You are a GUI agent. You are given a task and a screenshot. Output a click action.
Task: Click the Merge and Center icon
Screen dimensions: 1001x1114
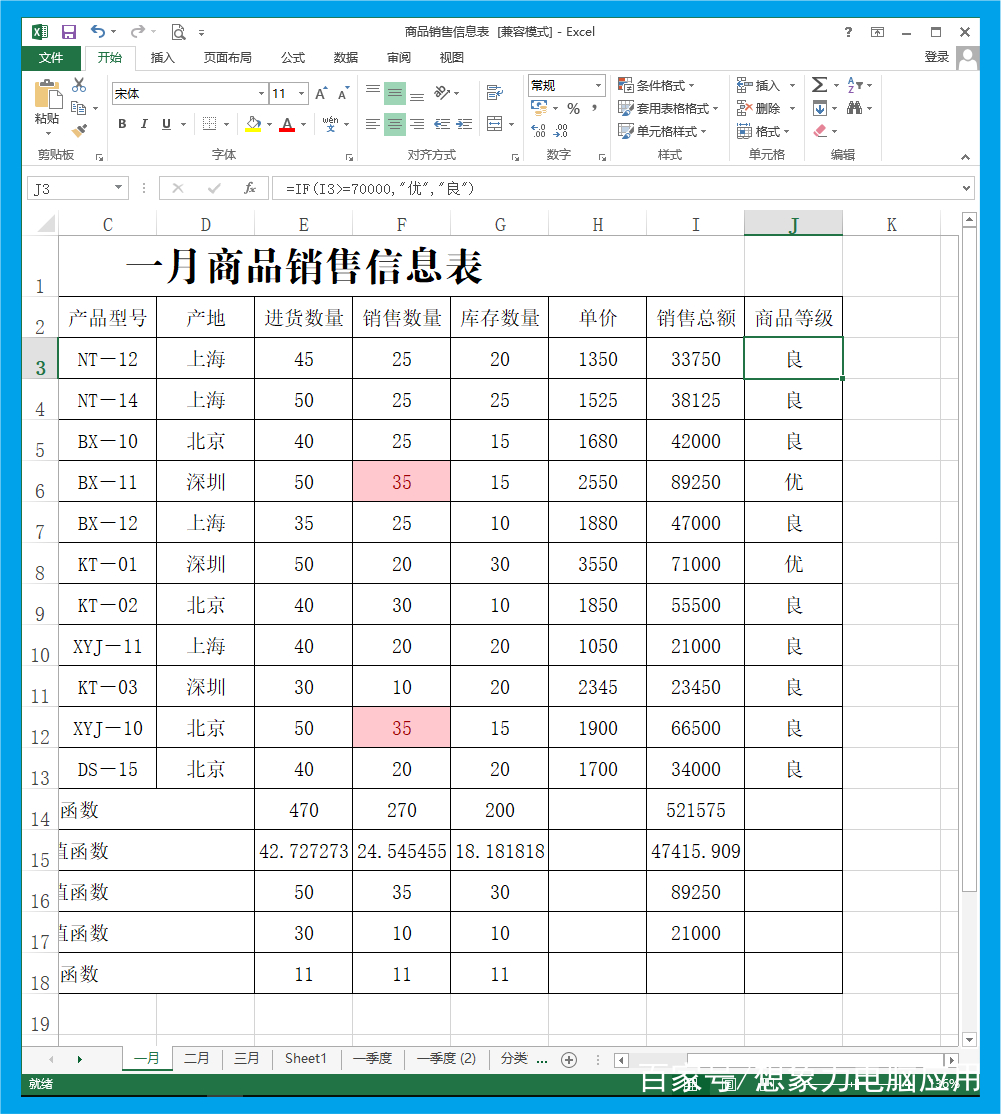point(494,124)
